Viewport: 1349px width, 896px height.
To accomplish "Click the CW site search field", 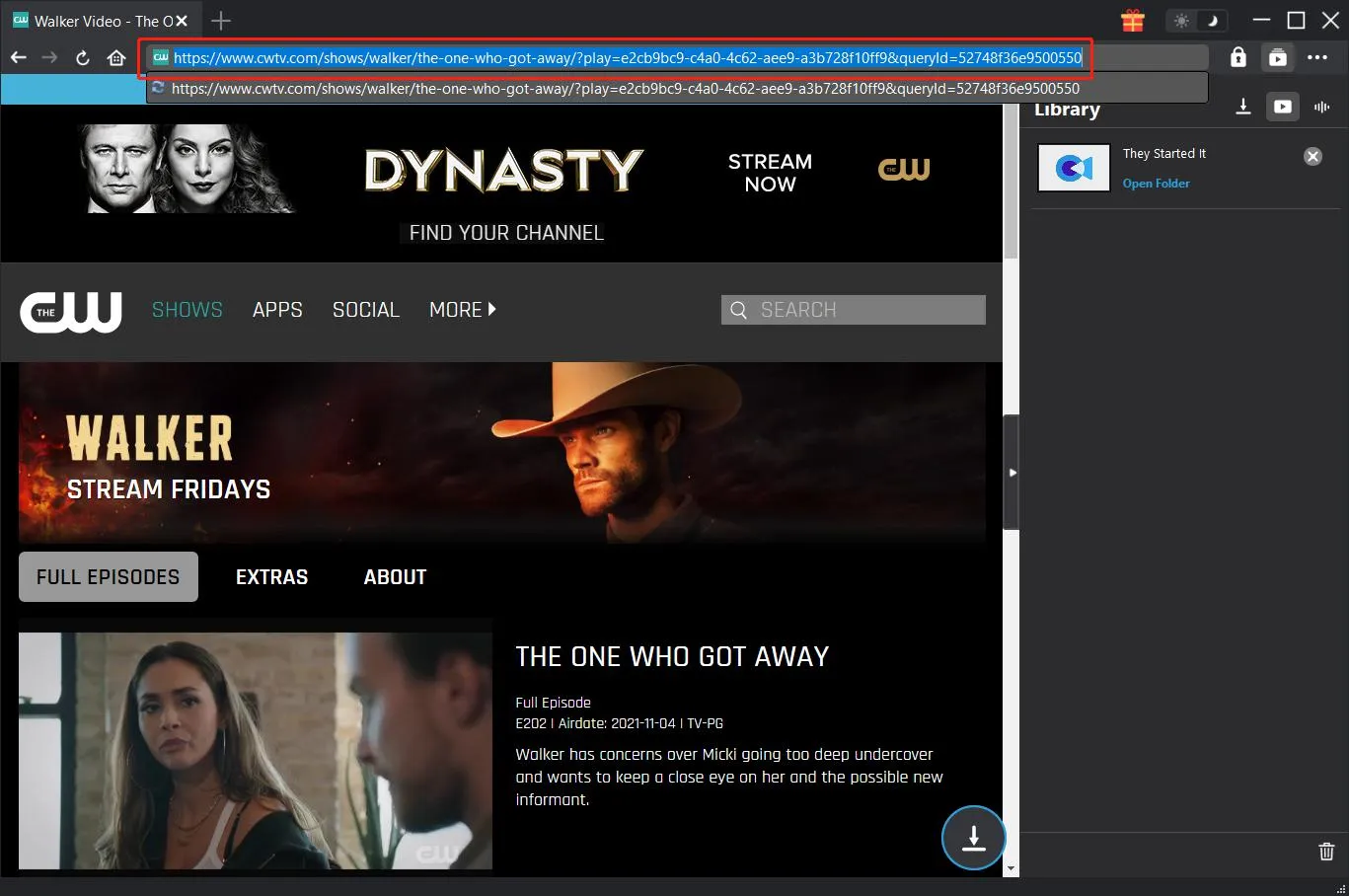I will click(x=853, y=309).
